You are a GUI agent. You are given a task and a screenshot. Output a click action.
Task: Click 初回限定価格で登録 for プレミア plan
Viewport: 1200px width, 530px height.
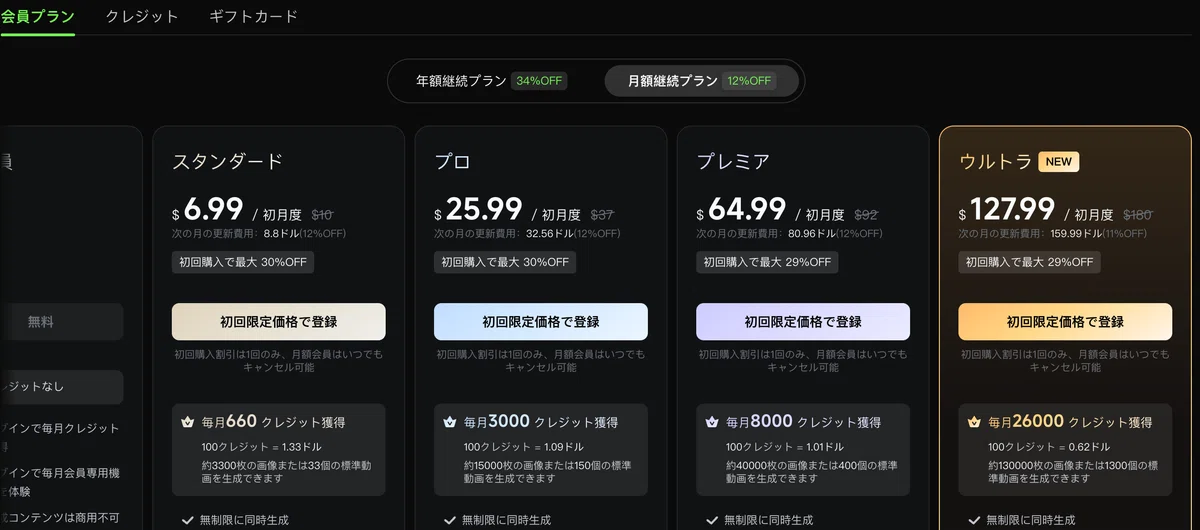click(803, 322)
